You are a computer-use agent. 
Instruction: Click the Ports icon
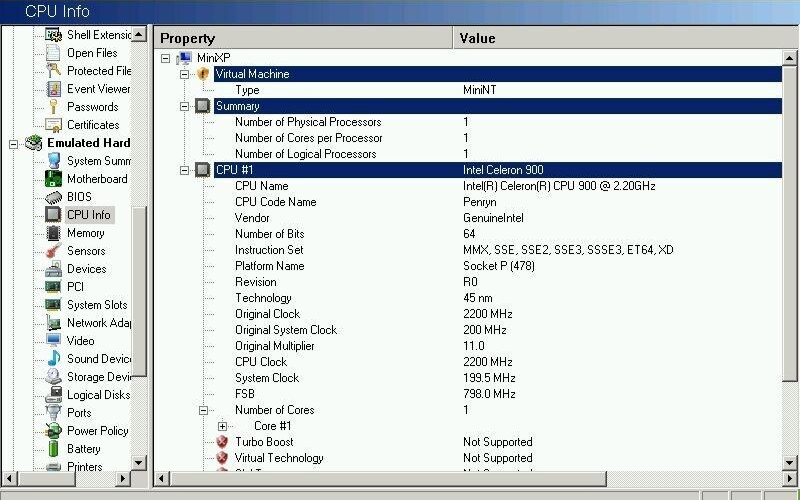coord(53,412)
